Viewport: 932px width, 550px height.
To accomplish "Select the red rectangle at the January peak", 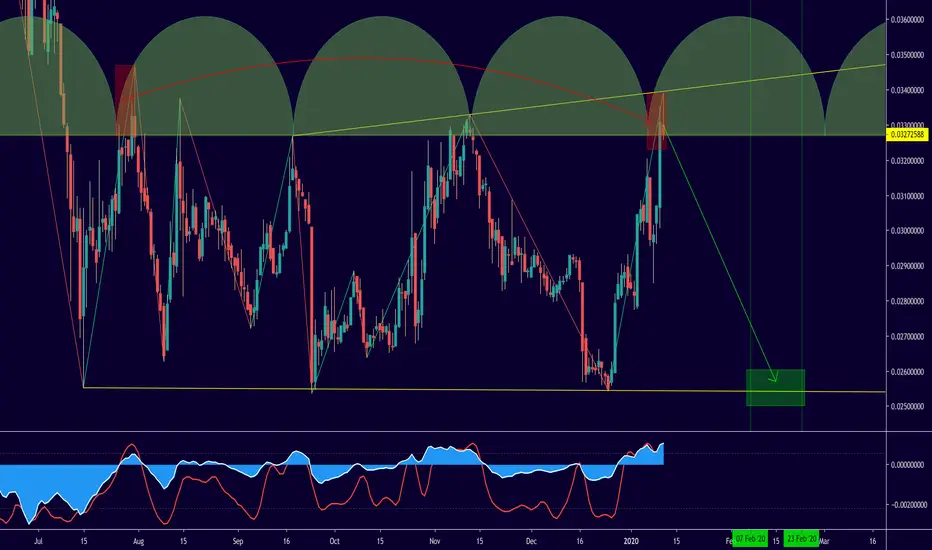I will [x=656, y=121].
